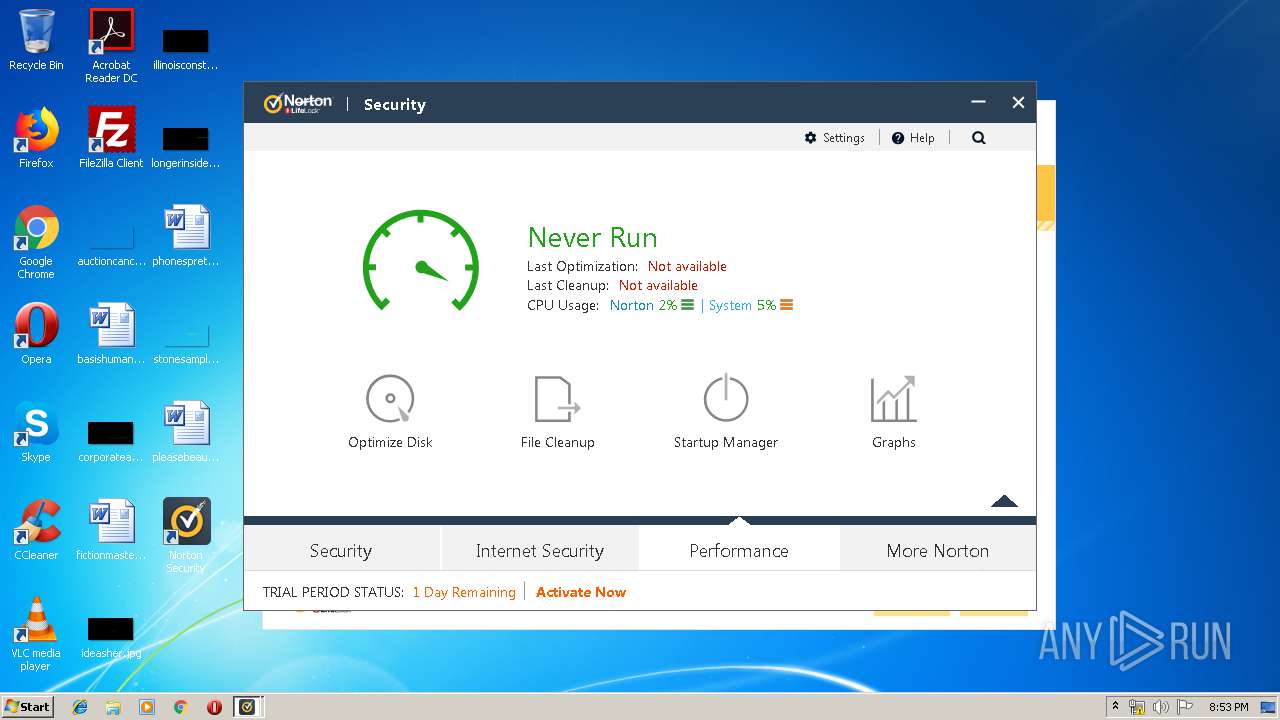Minimize the Norton Security window
1280x720 pixels.
click(x=978, y=102)
